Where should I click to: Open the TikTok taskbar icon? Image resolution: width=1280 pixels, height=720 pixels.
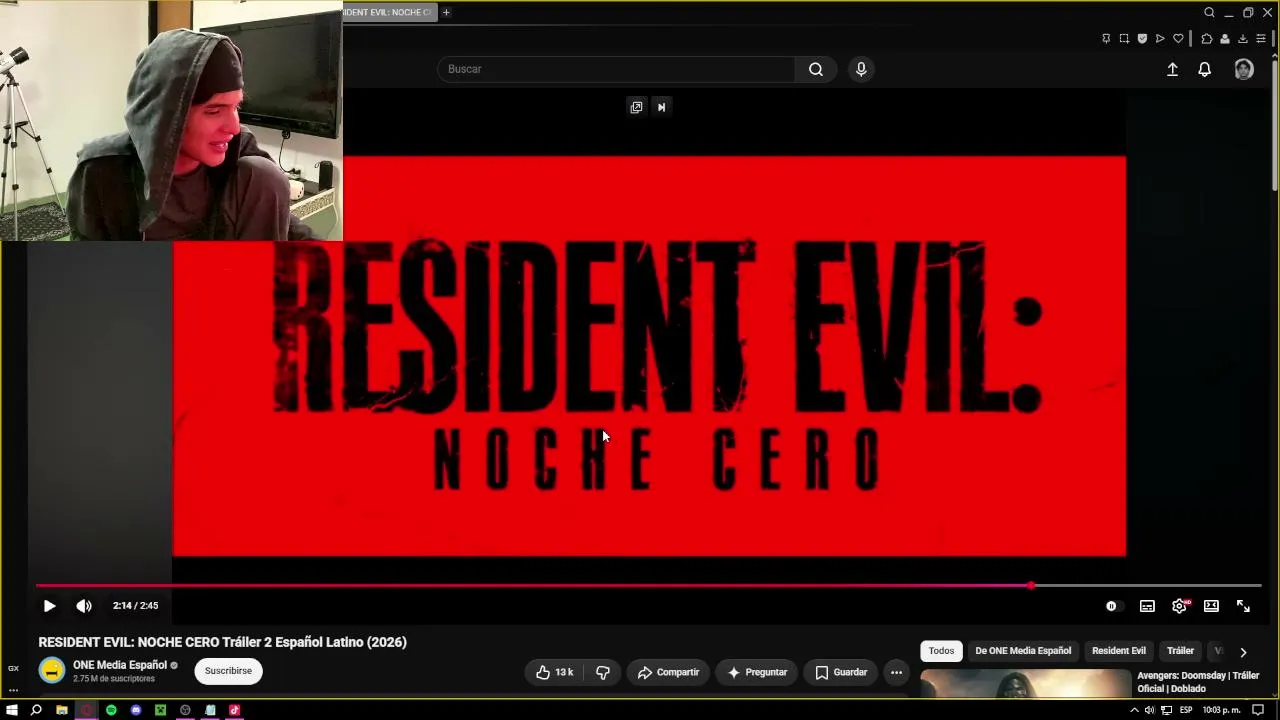coord(234,710)
